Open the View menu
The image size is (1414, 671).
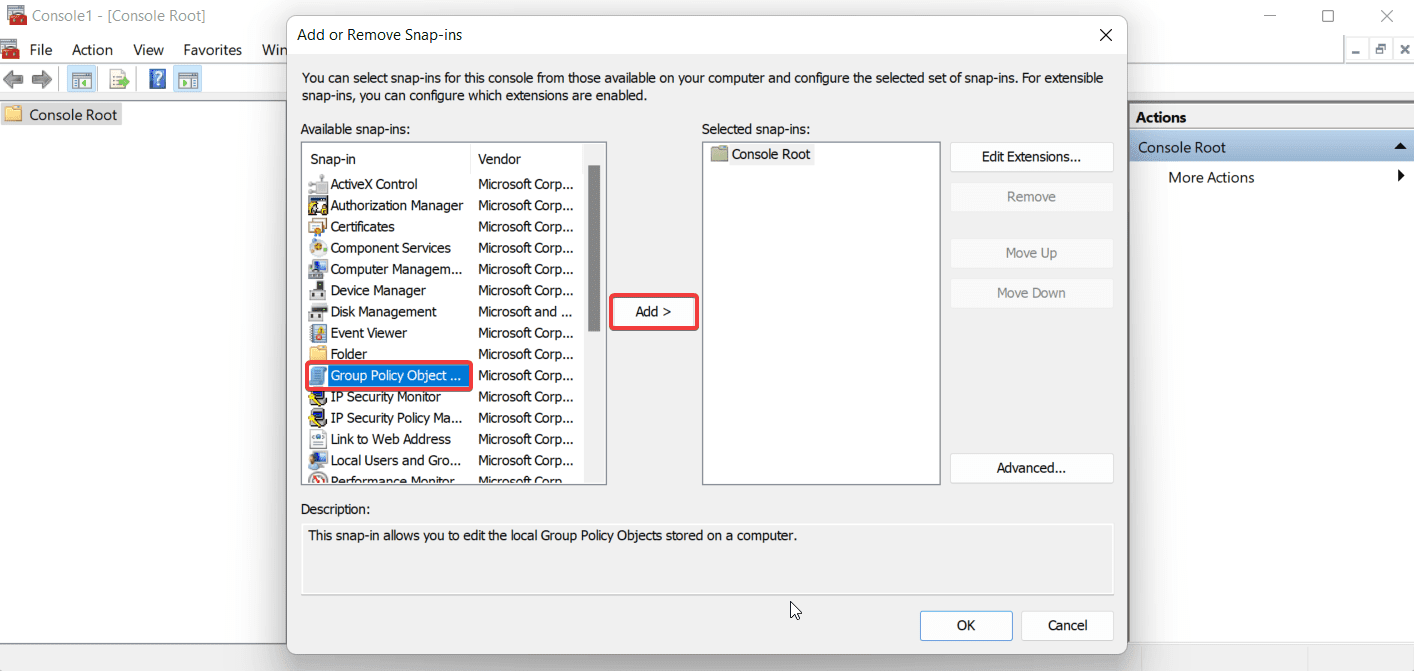(148, 49)
